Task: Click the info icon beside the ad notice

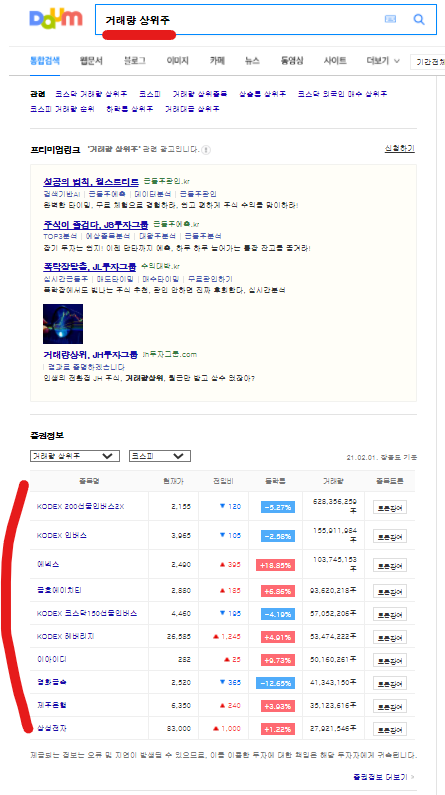Action: [x=206, y=150]
